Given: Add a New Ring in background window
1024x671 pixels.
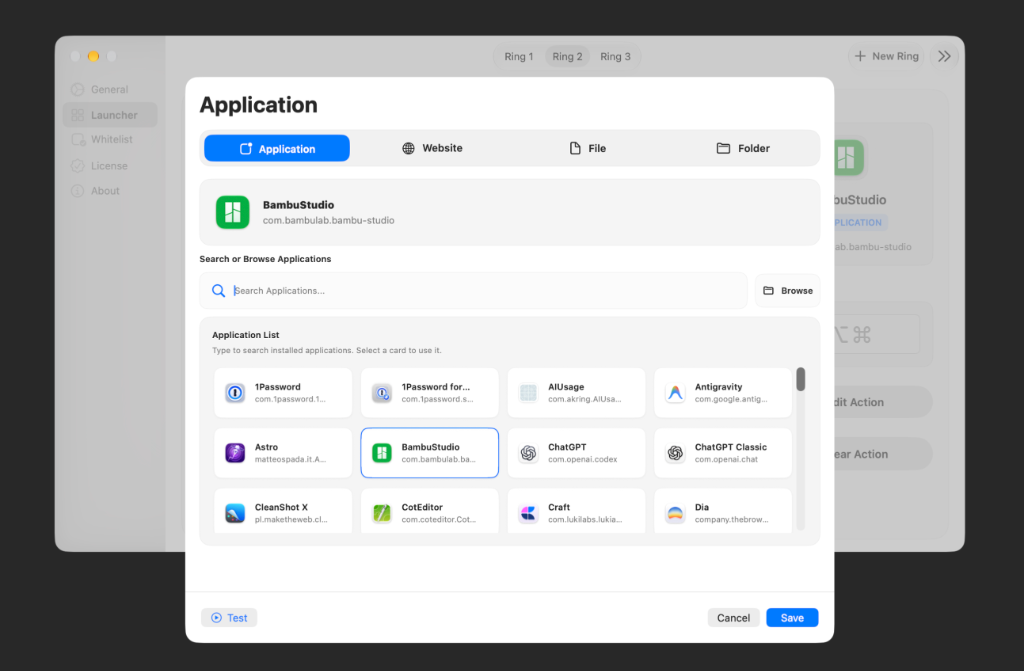Looking at the screenshot, I should pos(886,56).
